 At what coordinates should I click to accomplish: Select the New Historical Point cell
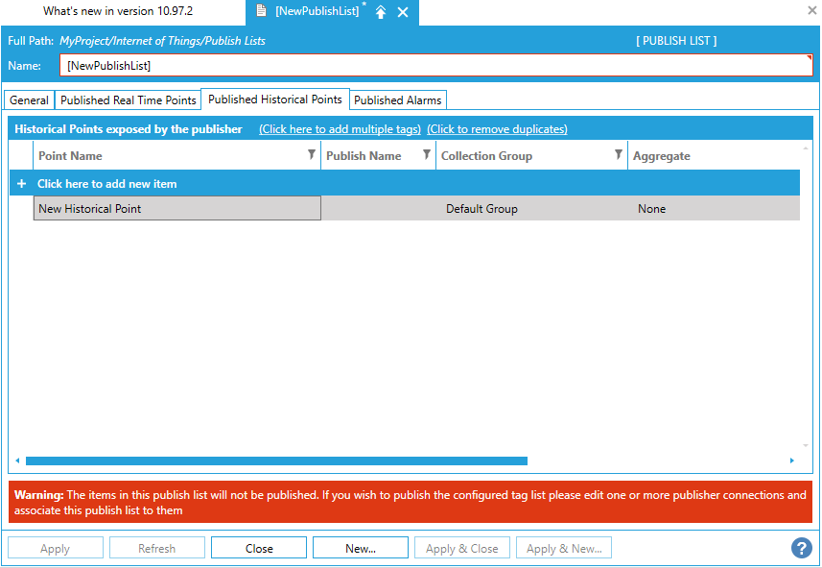[x=177, y=209]
